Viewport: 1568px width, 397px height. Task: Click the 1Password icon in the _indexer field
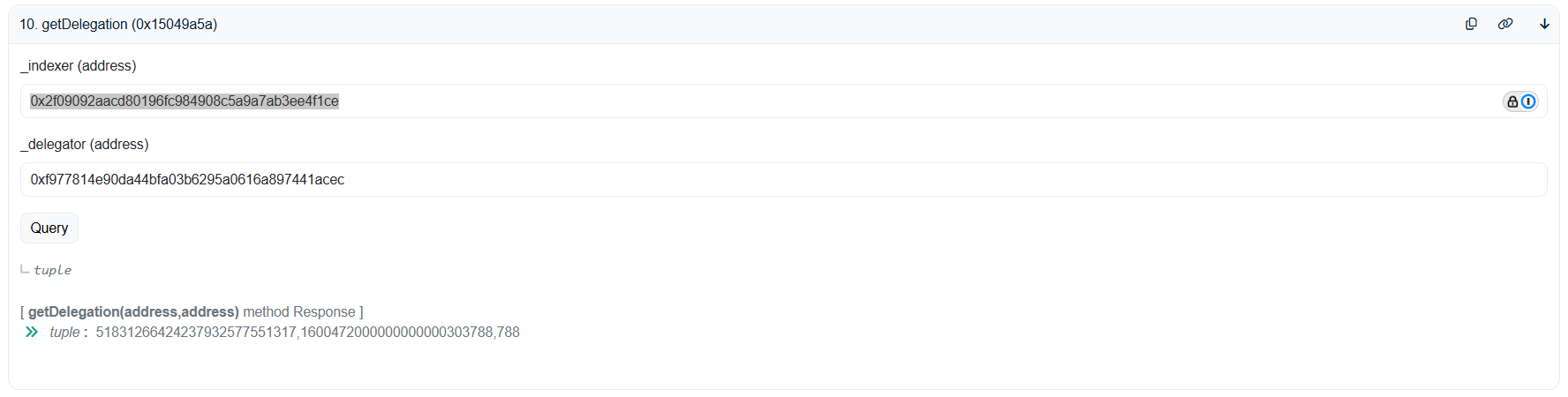[1528, 101]
